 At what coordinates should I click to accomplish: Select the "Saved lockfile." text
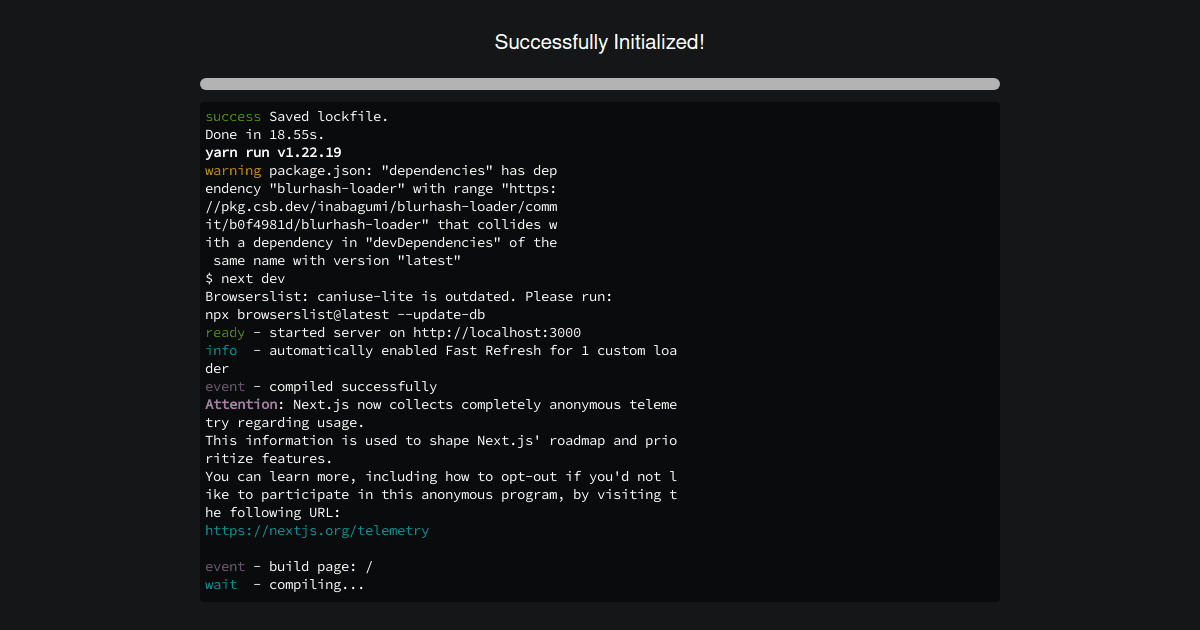[x=328, y=117]
